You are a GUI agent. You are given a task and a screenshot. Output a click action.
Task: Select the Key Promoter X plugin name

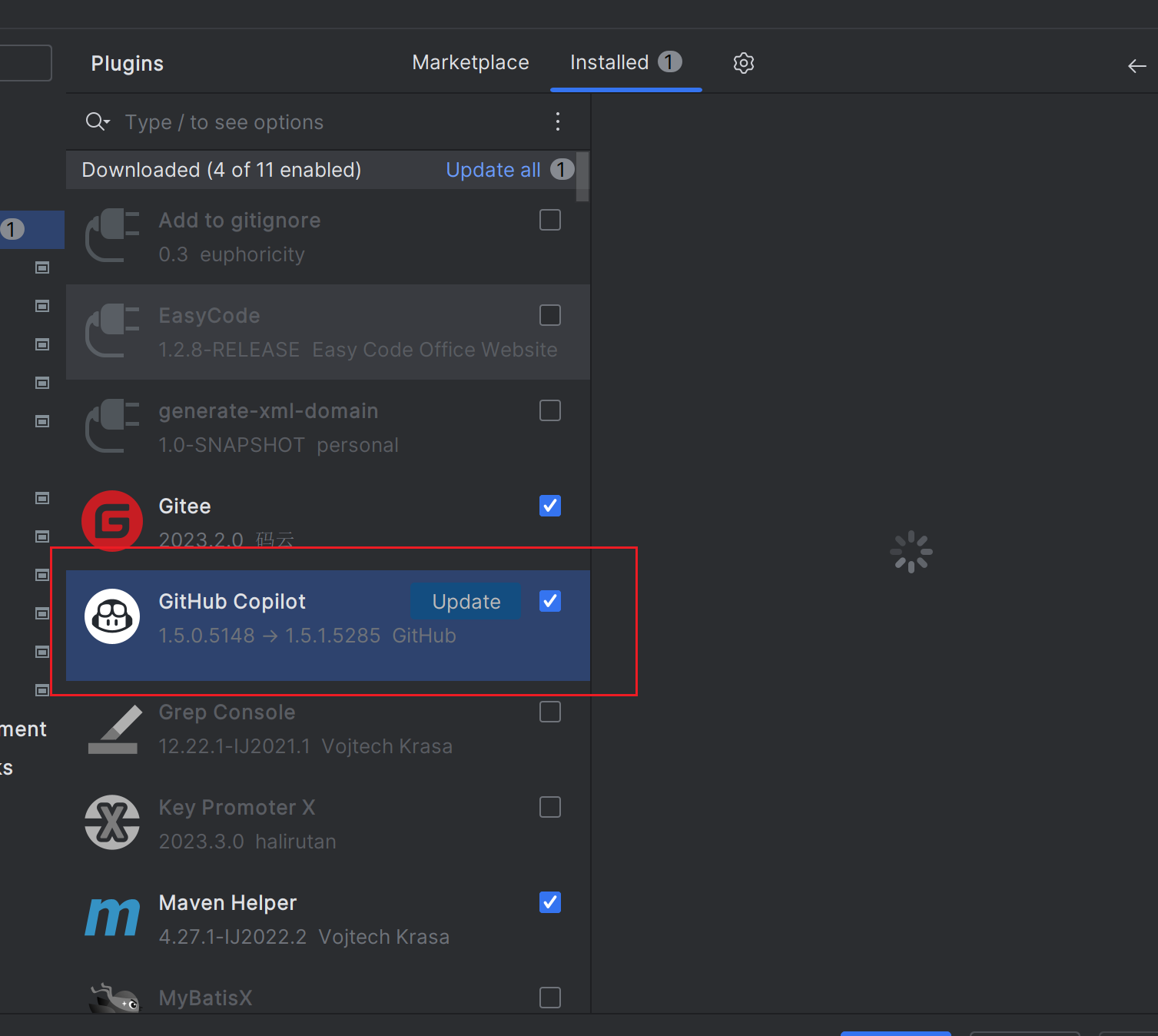point(237,808)
